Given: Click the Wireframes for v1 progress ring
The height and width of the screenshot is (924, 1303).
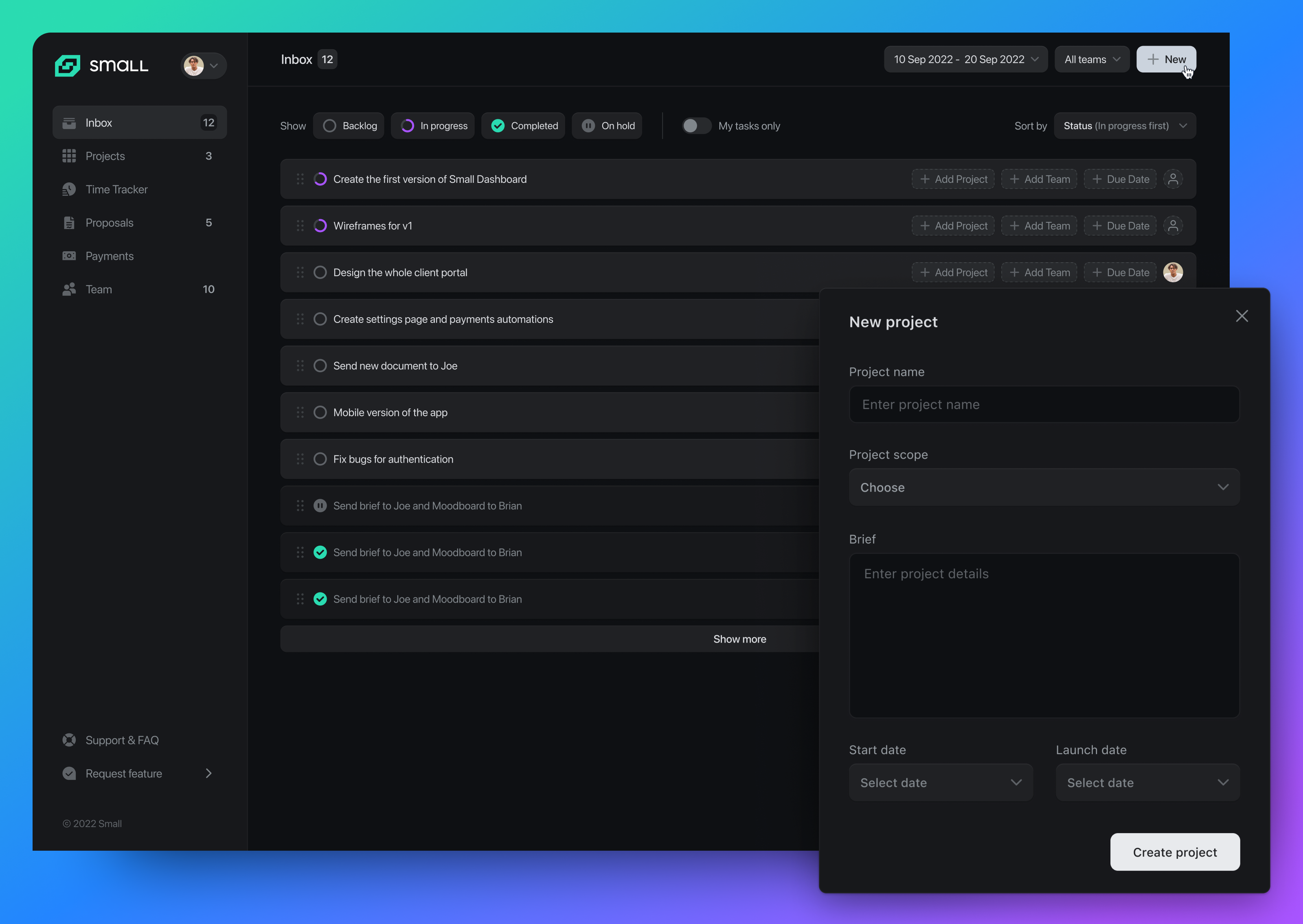Looking at the screenshot, I should (320, 225).
